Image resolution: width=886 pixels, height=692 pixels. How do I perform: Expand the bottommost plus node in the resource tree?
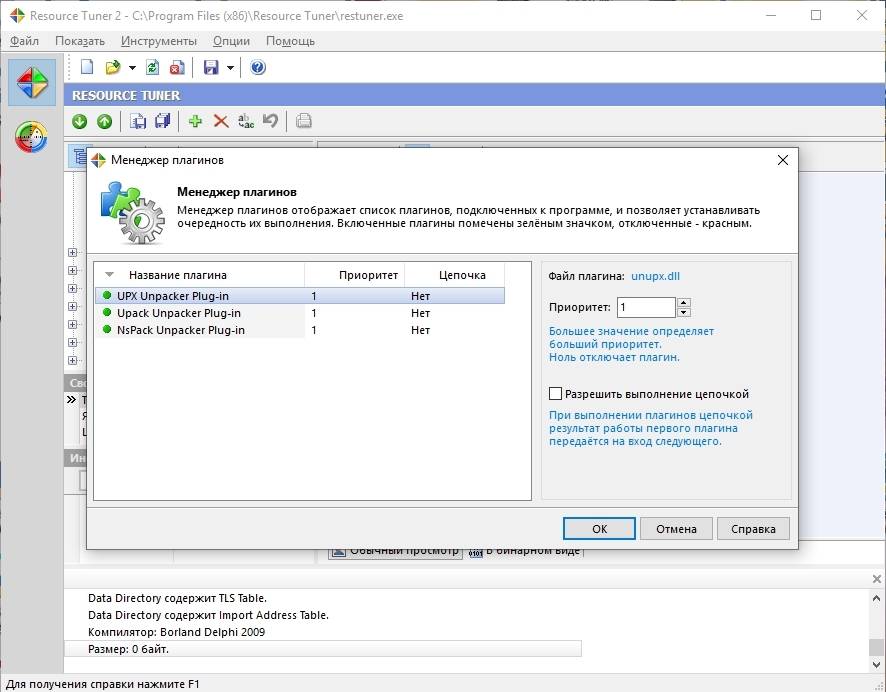click(72, 360)
